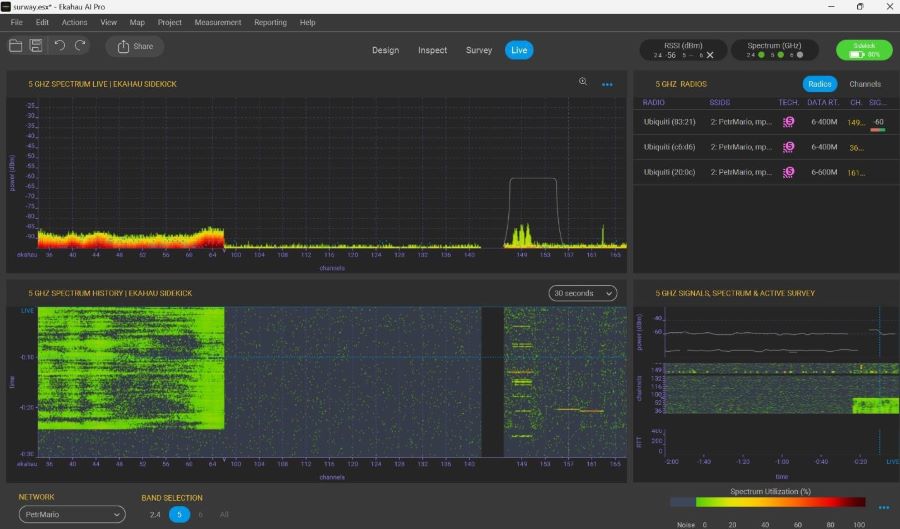900x529 pixels.
Task: Share the project via Share button
Action: (135, 46)
